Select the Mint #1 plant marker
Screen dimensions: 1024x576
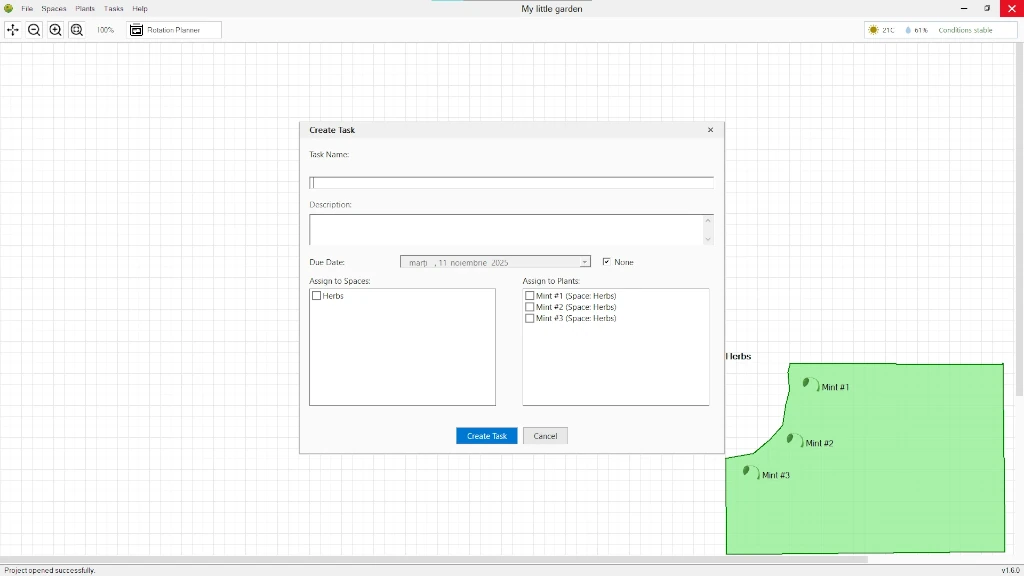(808, 383)
